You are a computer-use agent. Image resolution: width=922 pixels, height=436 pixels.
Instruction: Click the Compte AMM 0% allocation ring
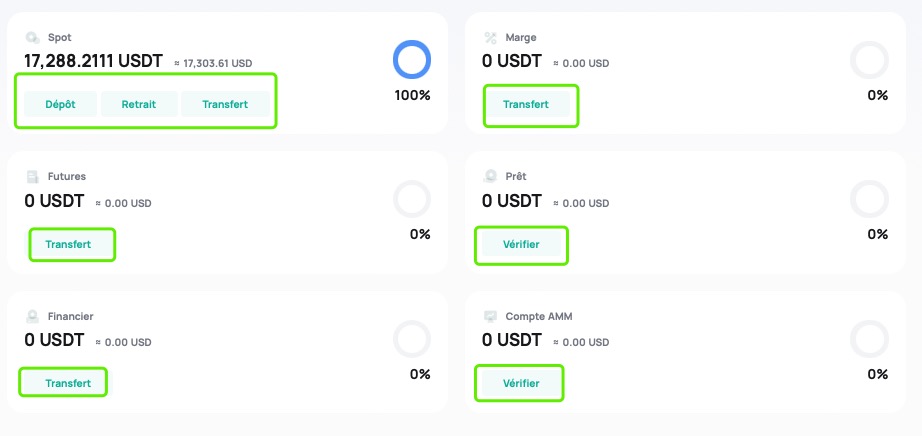coord(868,339)
